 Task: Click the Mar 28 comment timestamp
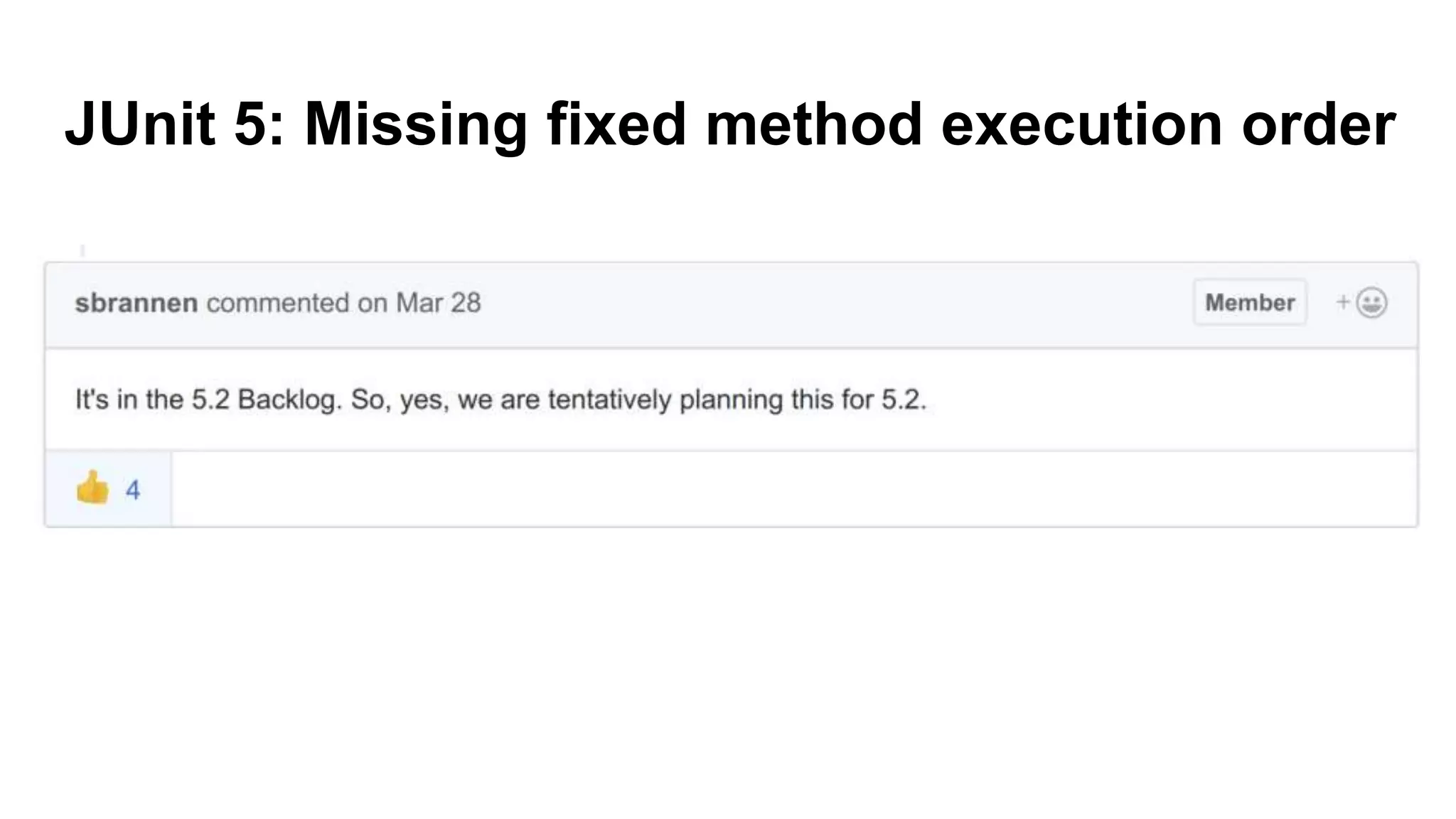(x=438, y=303)
